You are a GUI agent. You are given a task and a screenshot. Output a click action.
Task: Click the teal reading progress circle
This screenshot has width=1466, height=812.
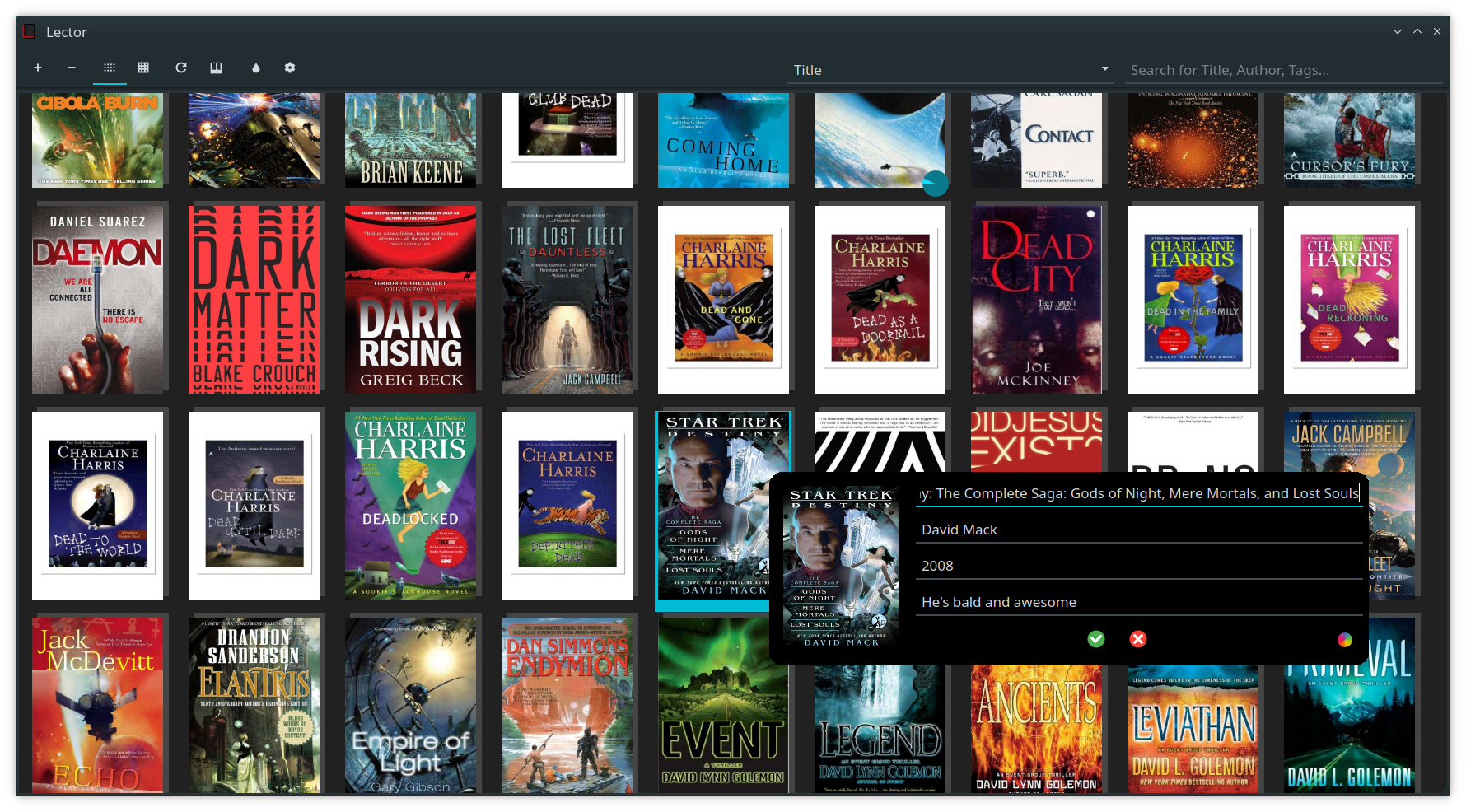point(935,183)
